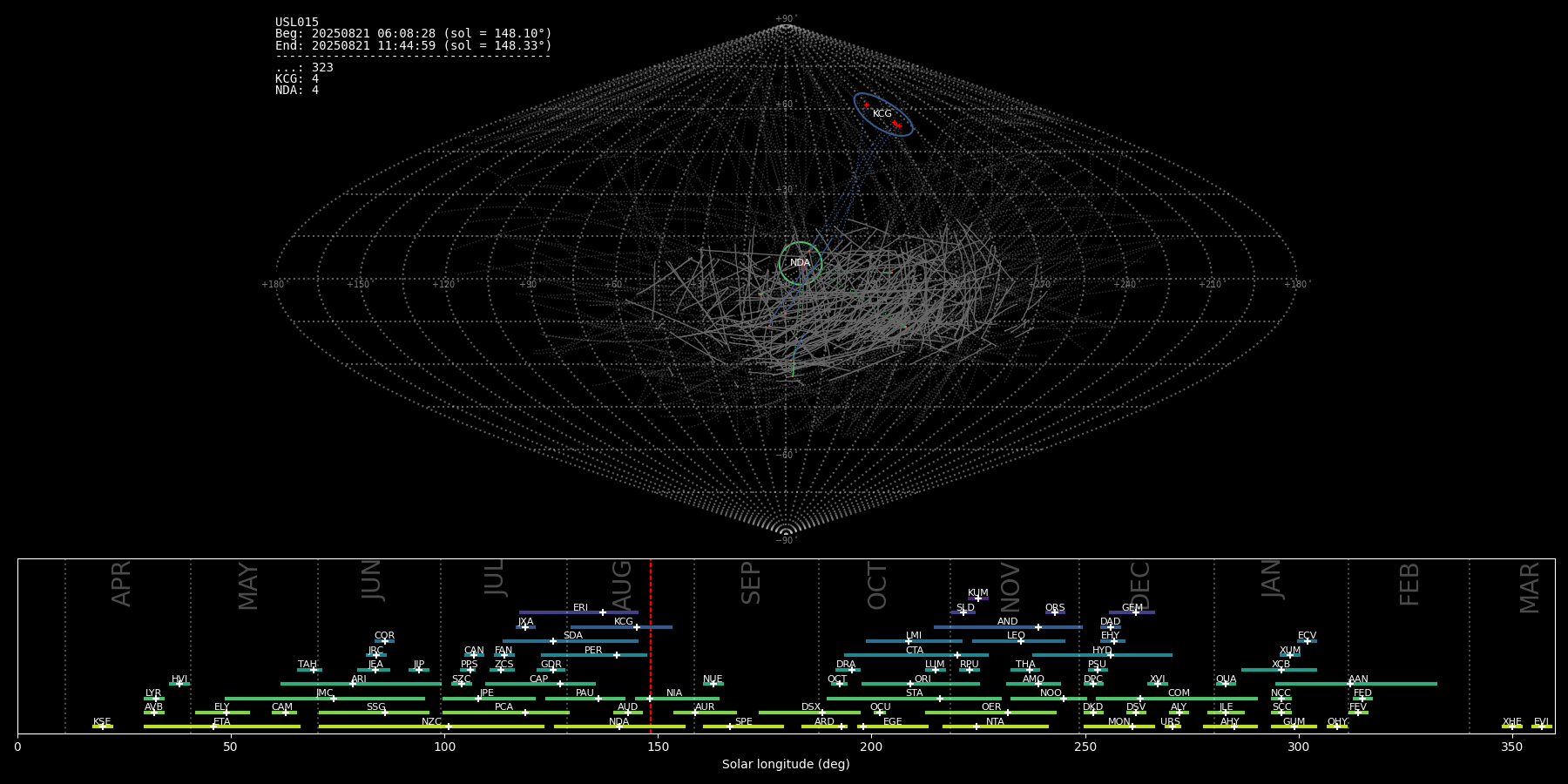Screen dimensions: 1568x784
Task: Click the SEP month label
Action: [x=751, y=583]
